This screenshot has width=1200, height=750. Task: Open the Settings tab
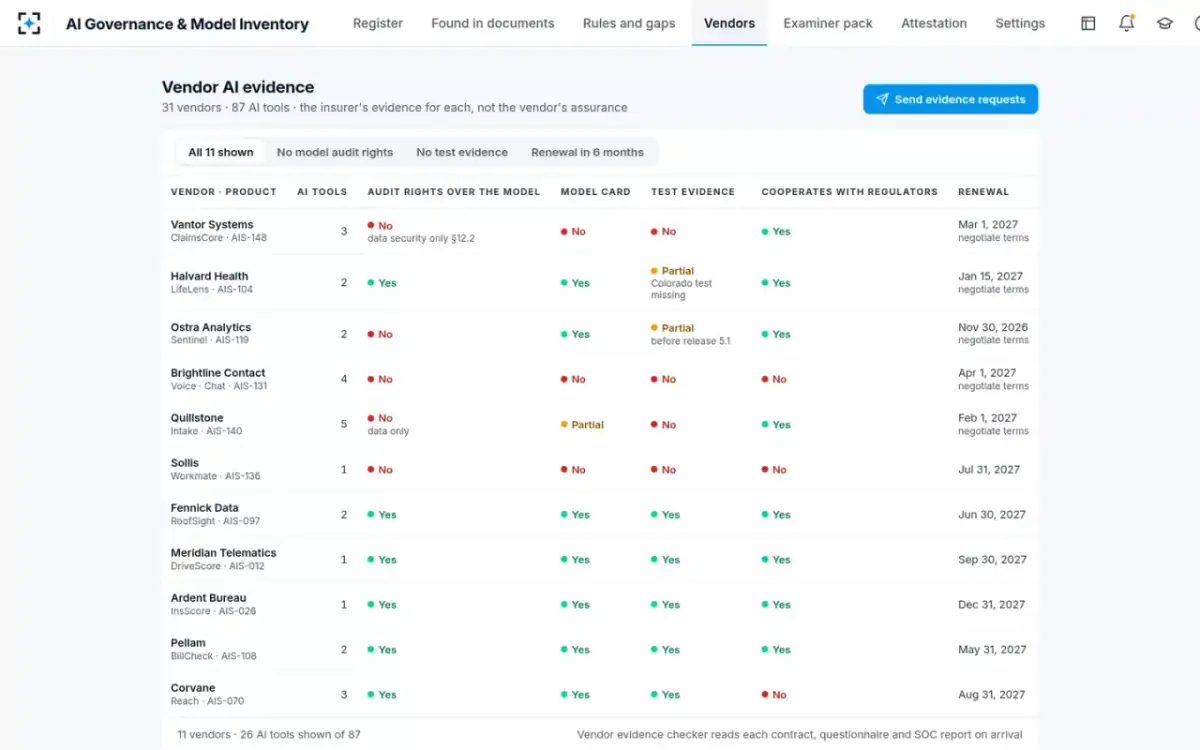(1020, 23)
